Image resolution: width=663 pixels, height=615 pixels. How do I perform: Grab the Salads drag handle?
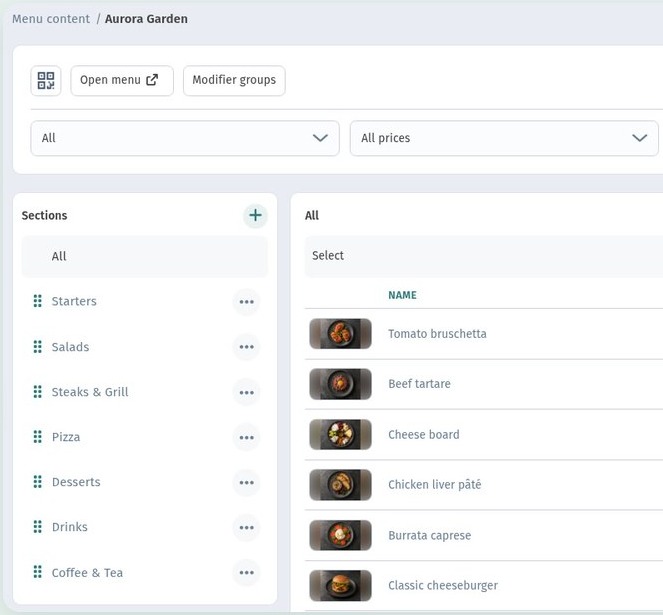[38, 347]
